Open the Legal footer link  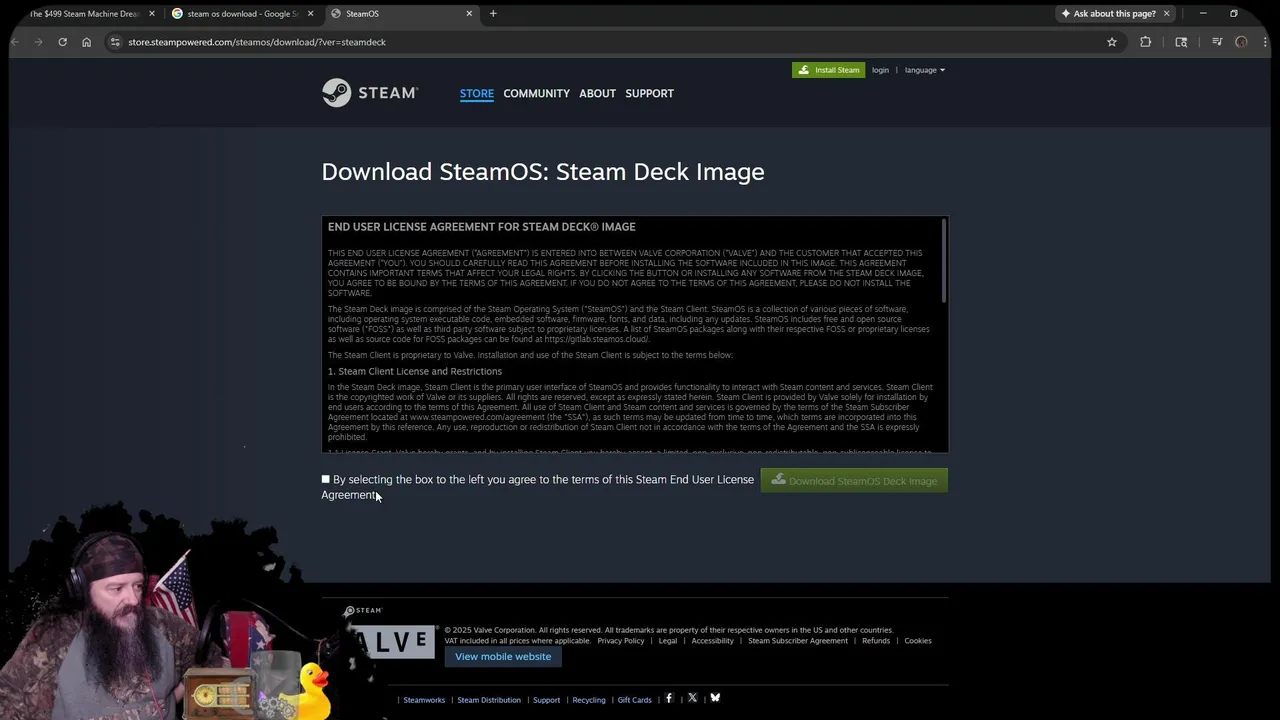(668, 641)
